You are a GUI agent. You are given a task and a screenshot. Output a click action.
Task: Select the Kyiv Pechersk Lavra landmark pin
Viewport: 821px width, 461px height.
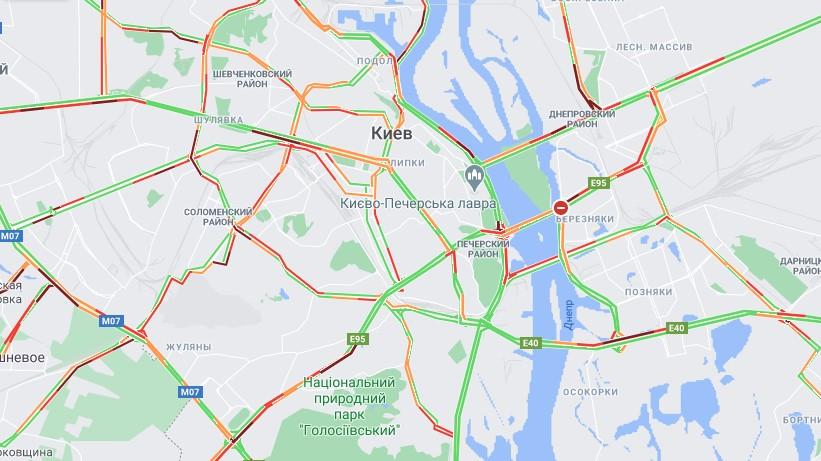pyautogui.click(x=475, y=178)
